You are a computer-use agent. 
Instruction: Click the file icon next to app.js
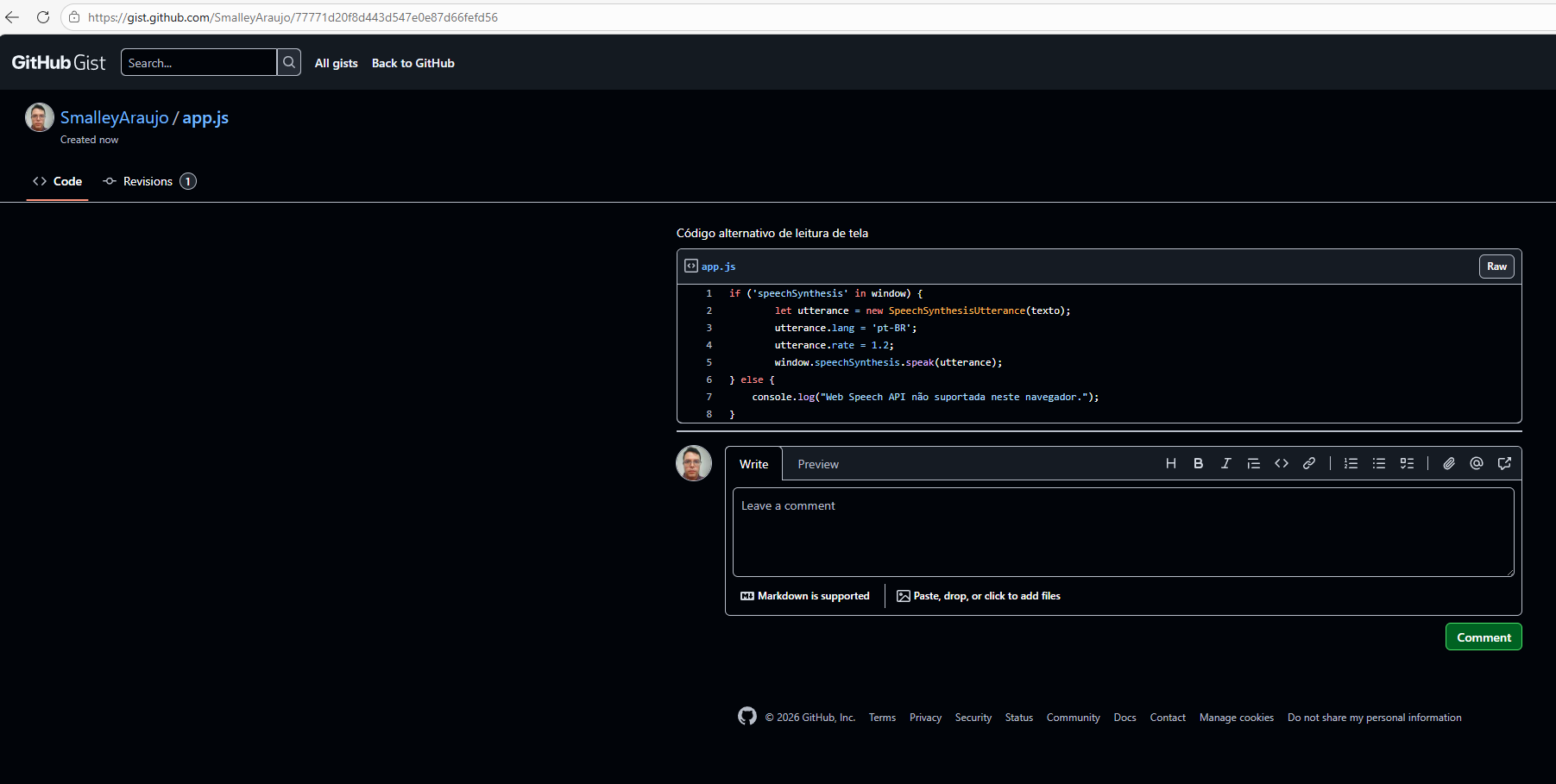pos(691,267)
